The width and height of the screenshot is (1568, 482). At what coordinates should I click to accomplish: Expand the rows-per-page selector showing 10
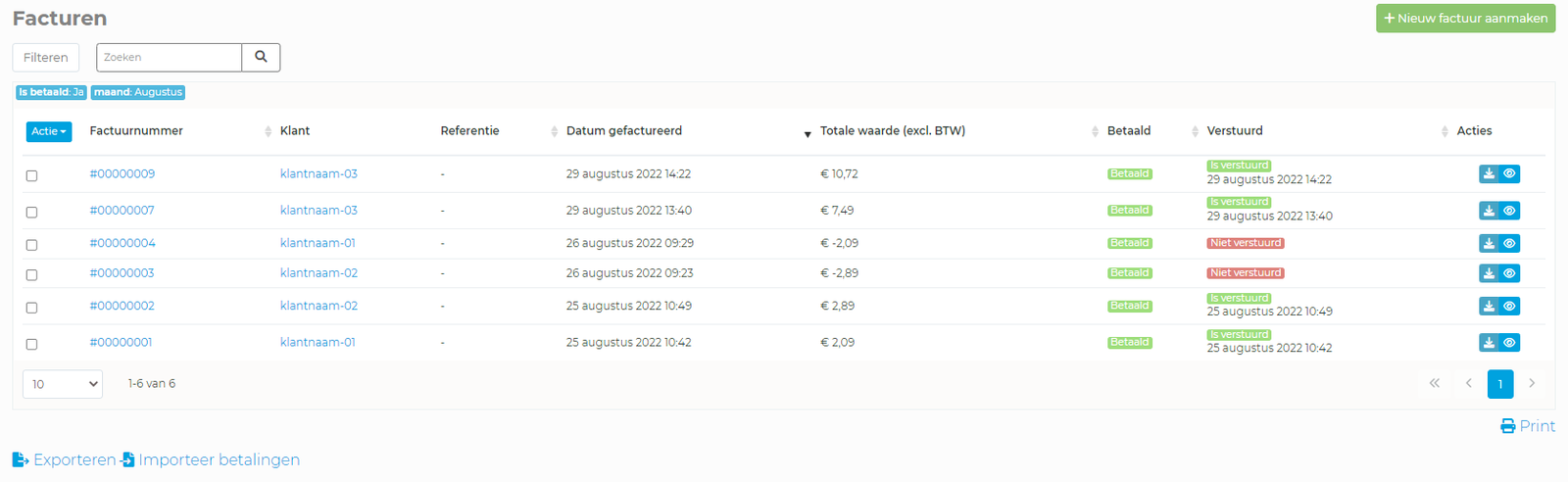point(63,384)
